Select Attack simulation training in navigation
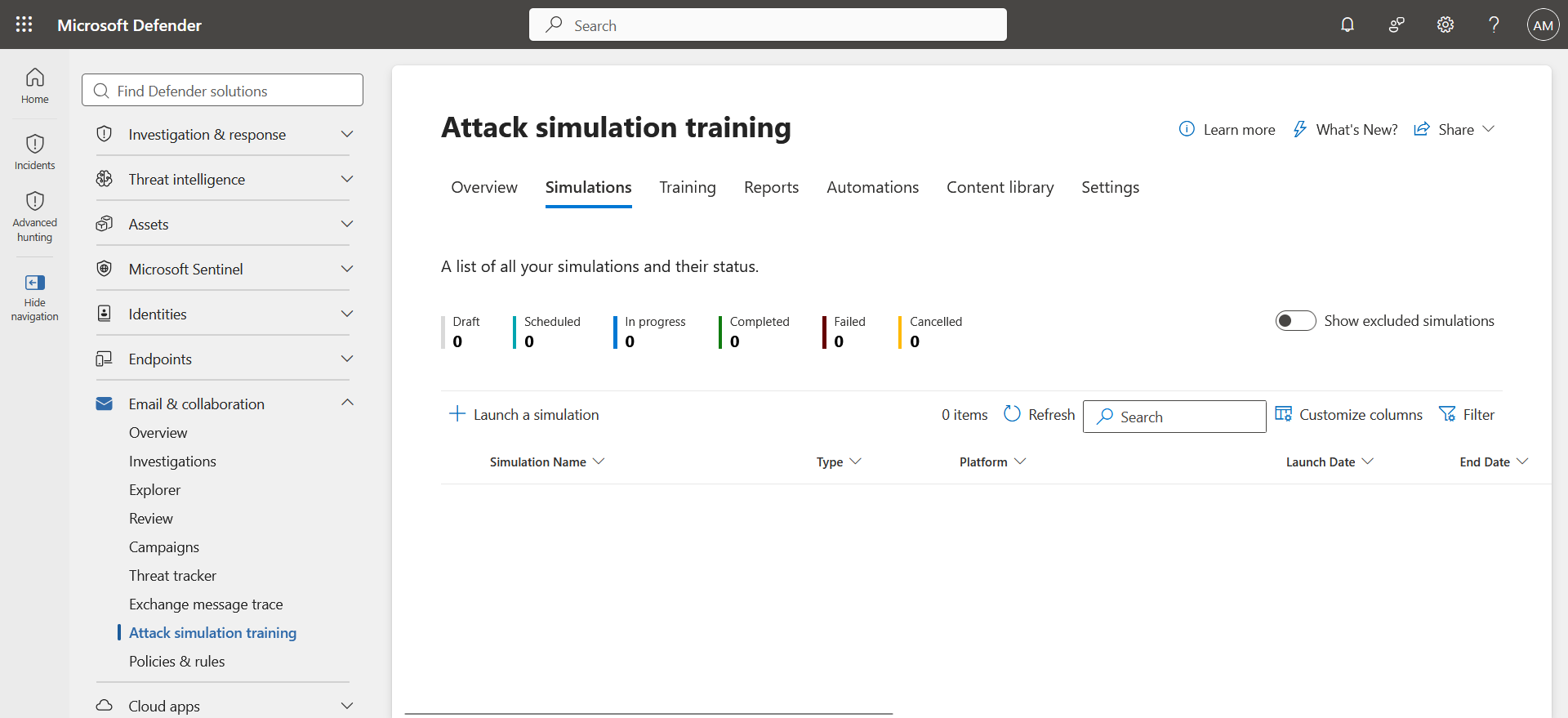The height and width of the screenshot is (718, 1568). 212,633
